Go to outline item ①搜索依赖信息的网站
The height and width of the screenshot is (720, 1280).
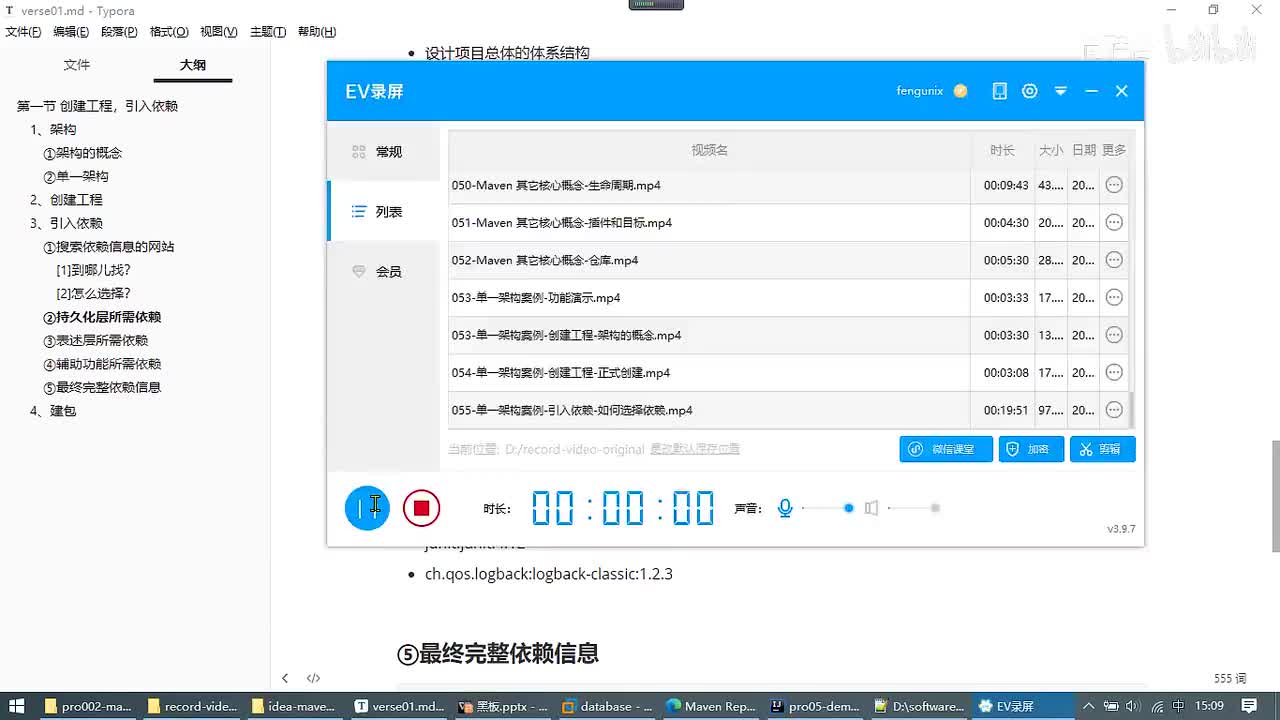pos(108,247)
